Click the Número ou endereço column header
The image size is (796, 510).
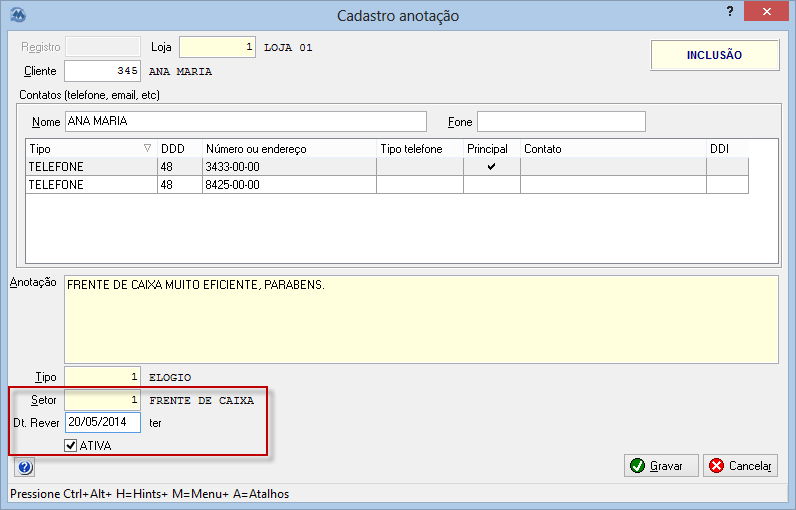coord(289,149)
